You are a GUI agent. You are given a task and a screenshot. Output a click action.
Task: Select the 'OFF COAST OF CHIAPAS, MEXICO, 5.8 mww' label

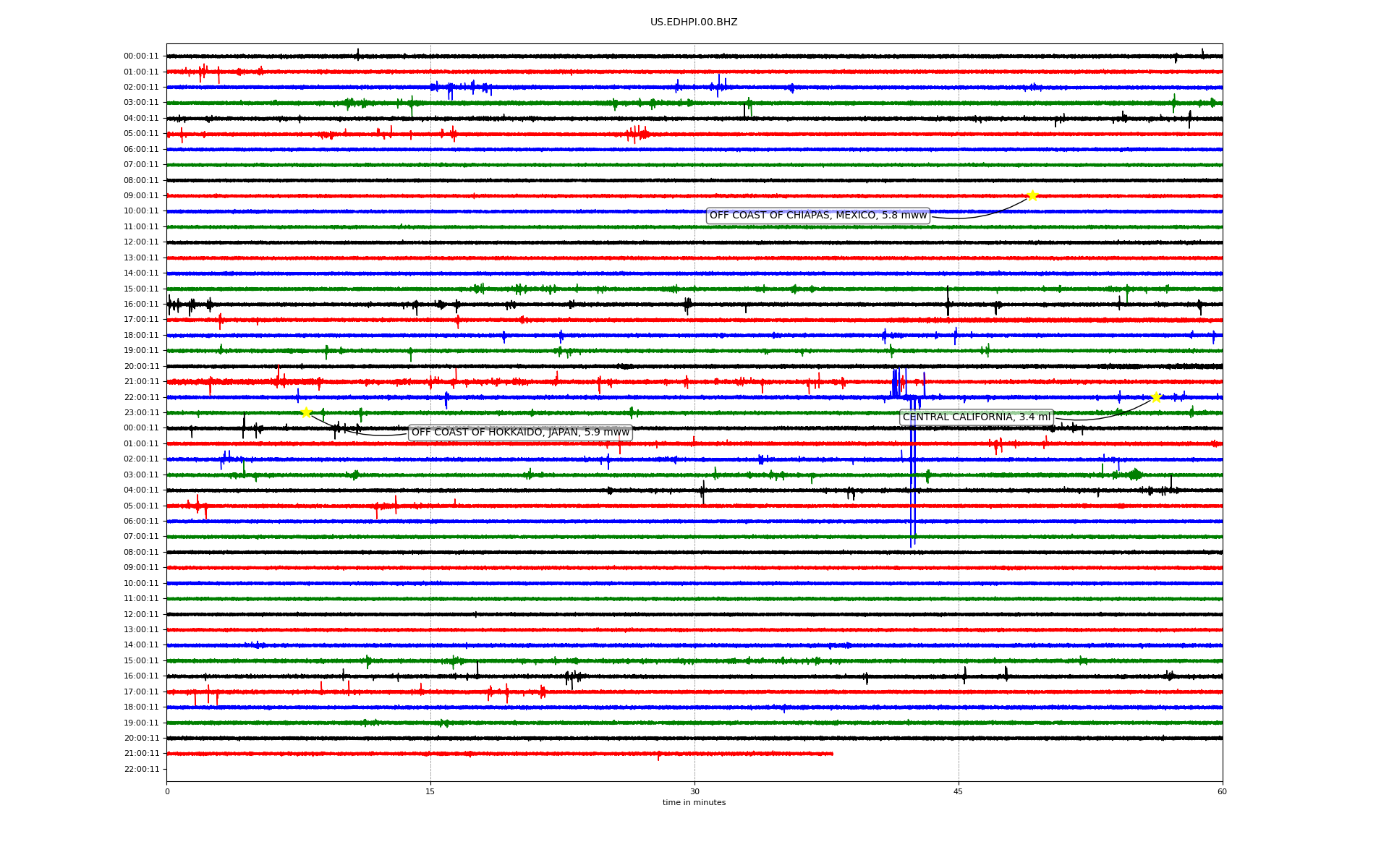coord(817,216)
